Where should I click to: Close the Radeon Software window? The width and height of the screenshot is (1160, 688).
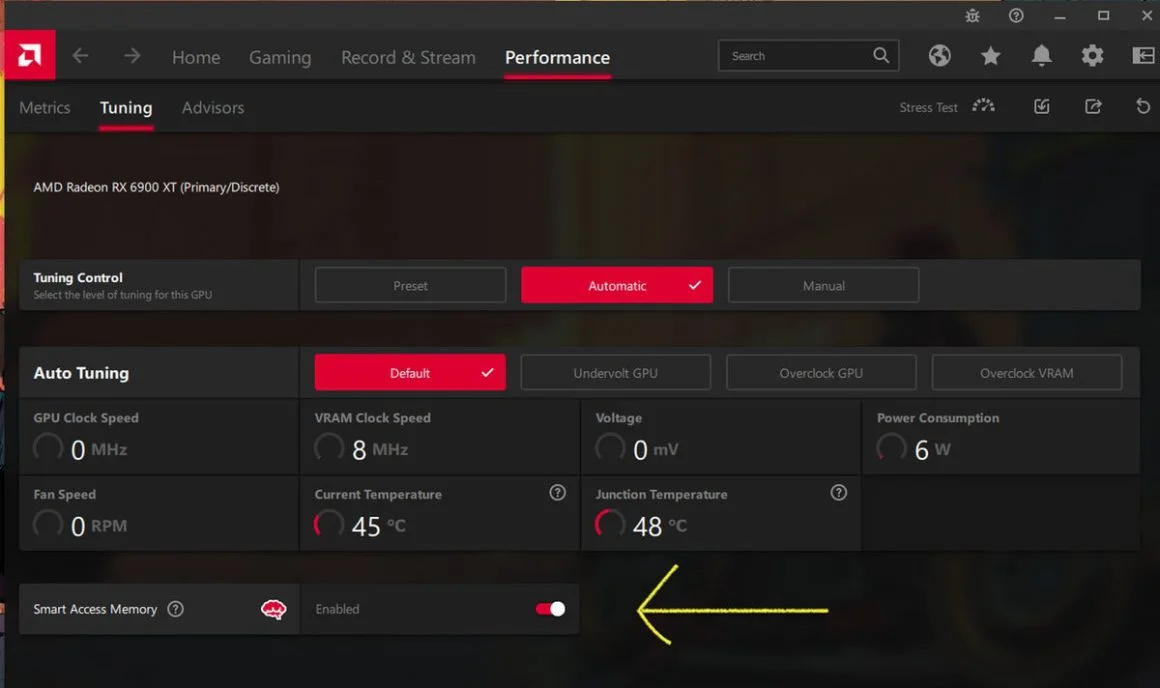(1147, 16)
